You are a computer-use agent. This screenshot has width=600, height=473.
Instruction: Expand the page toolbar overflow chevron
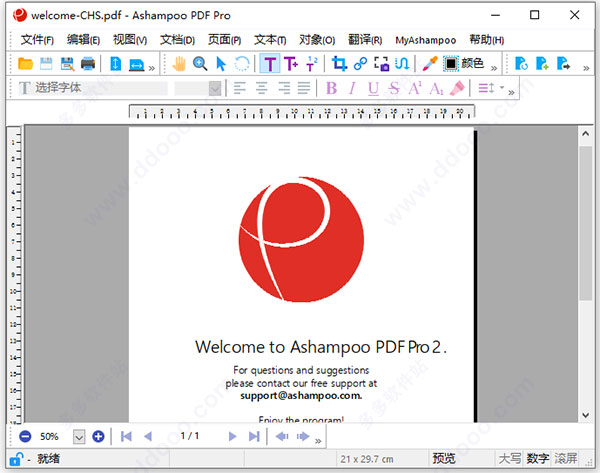tap(586, 69)
